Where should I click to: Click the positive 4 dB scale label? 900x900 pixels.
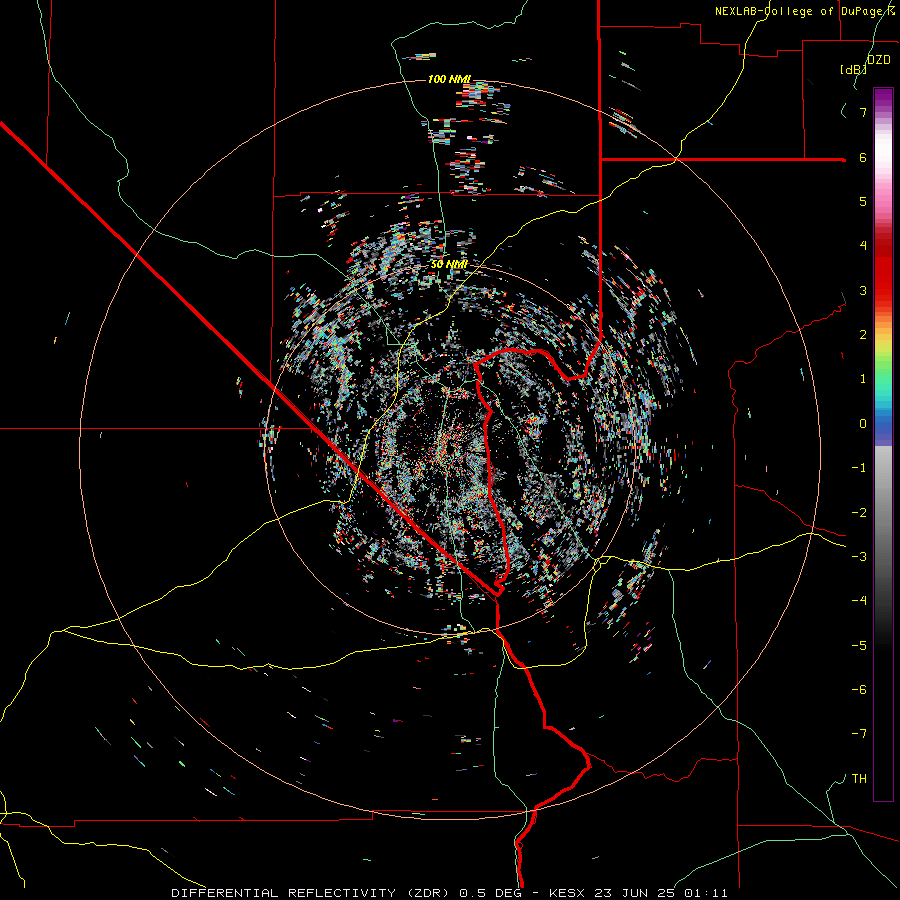pyautogui.click(x=863, y=246)
